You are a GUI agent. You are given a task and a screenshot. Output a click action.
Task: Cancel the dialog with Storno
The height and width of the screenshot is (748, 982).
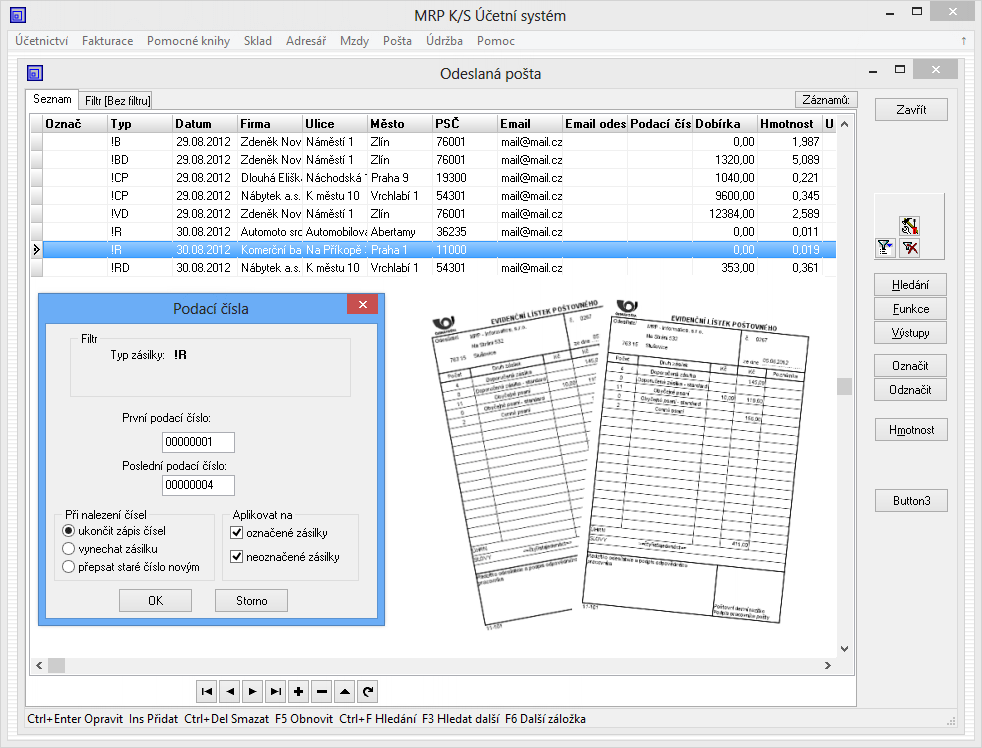point(252,601)
